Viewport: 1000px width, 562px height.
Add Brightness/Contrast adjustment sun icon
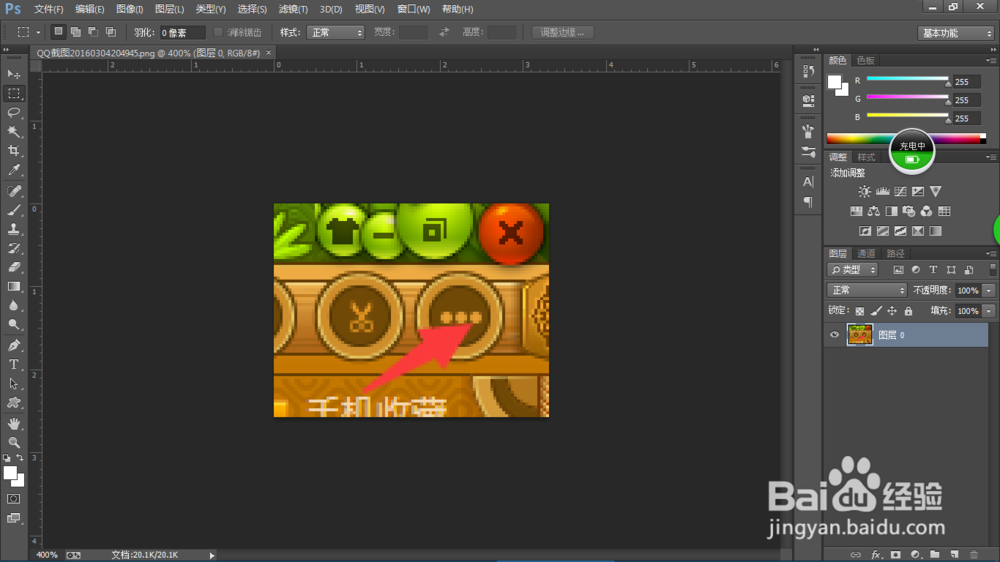coord(864,191)
